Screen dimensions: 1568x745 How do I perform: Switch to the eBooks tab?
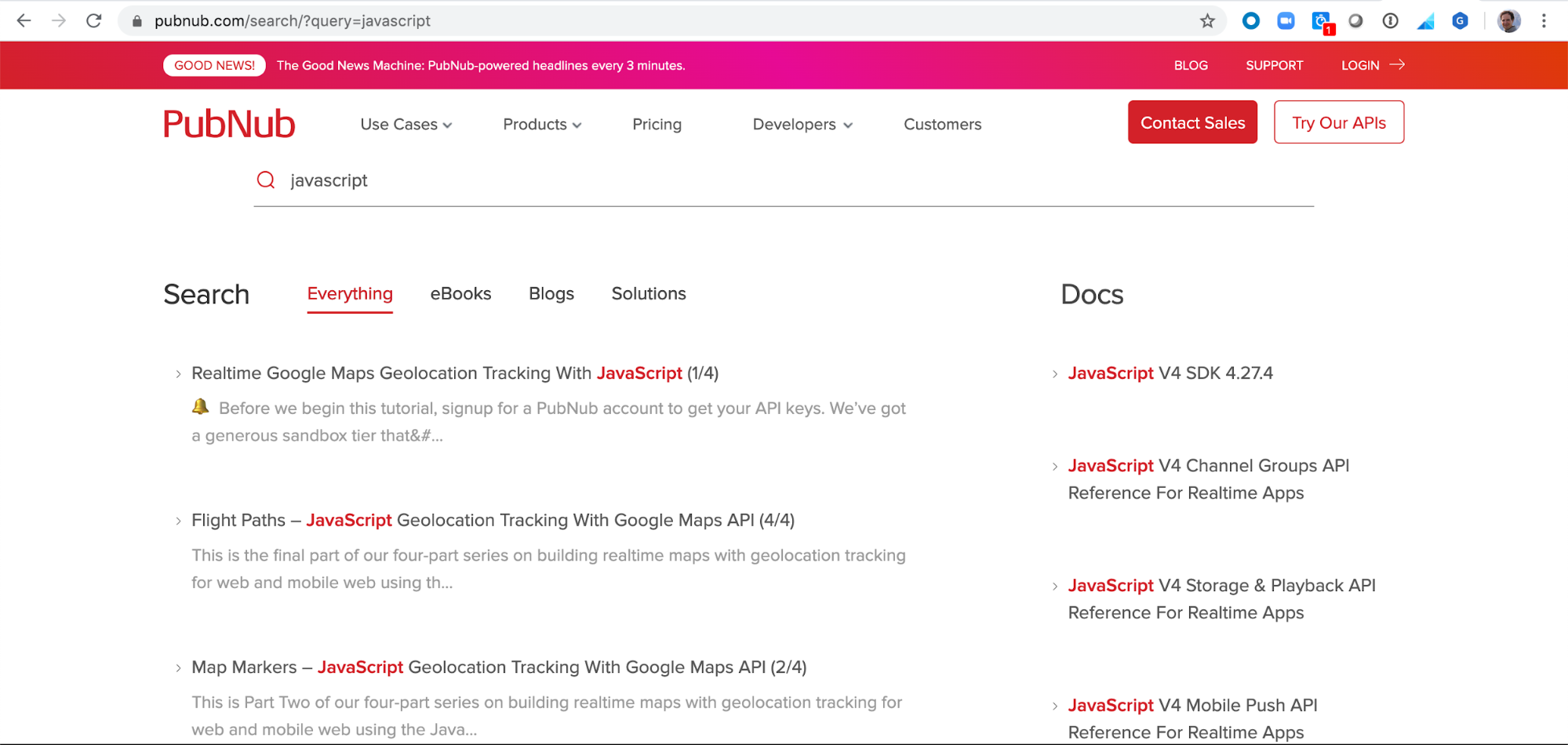coord(460,294)
